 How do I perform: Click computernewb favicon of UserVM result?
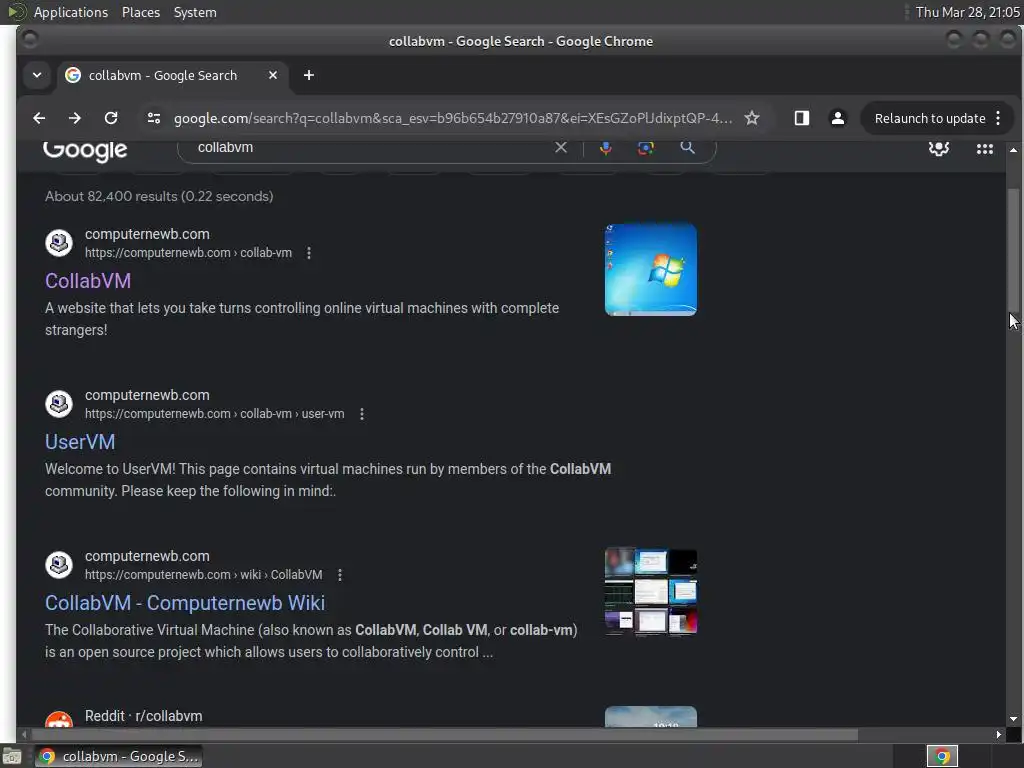click(59, 404)
